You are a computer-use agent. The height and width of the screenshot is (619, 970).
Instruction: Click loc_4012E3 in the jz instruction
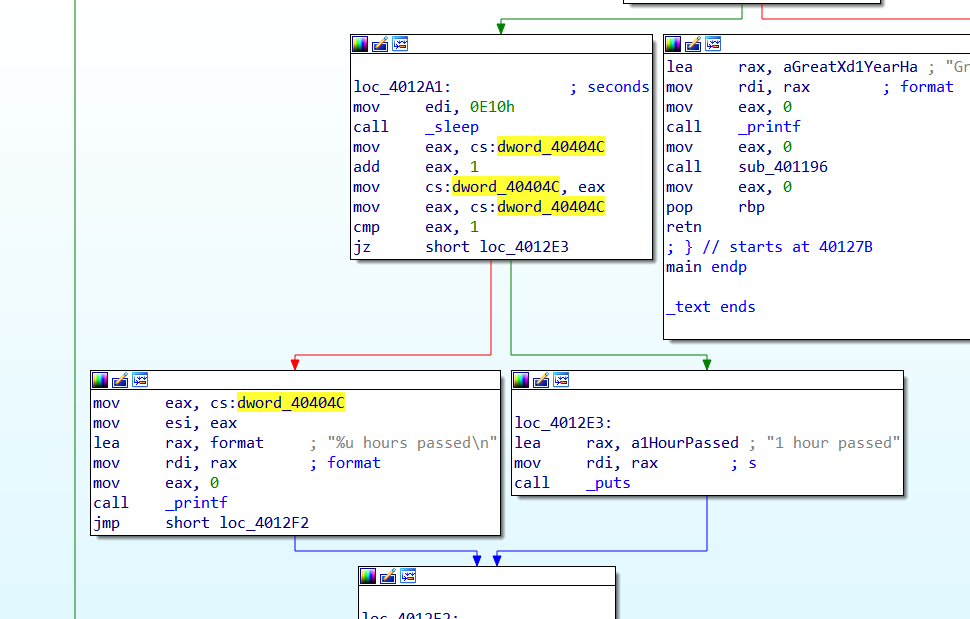[524, 247]
